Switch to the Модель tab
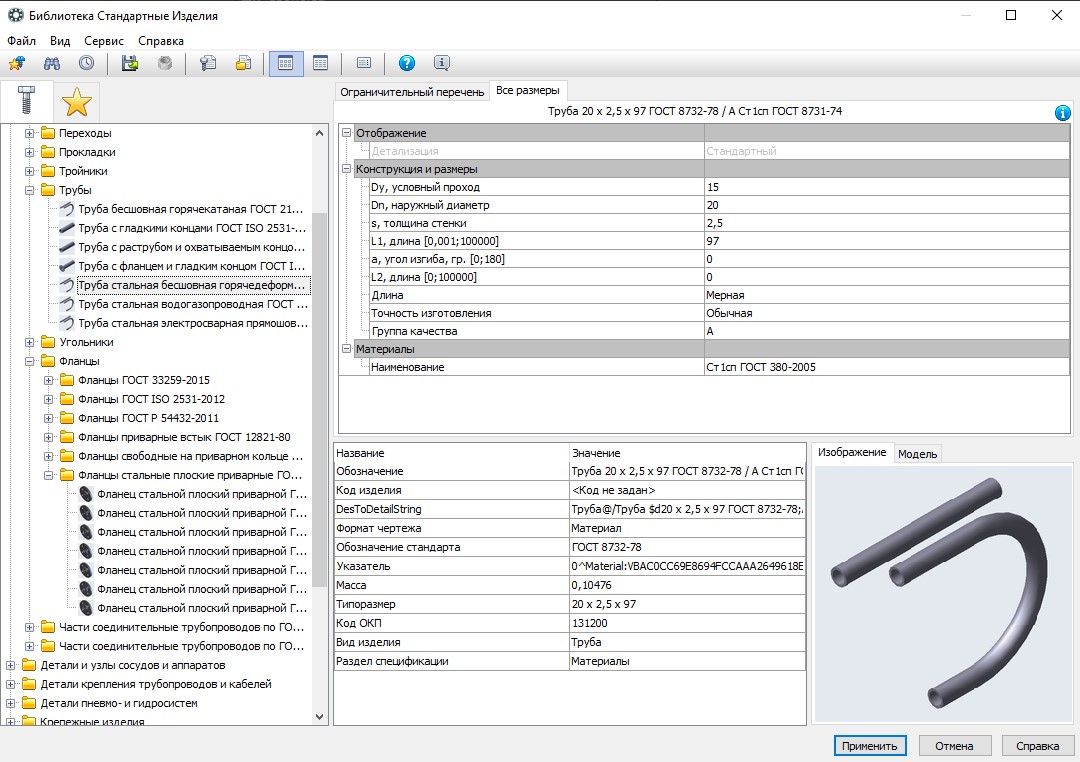This screenshot has width=1080, height=762. 917,454
